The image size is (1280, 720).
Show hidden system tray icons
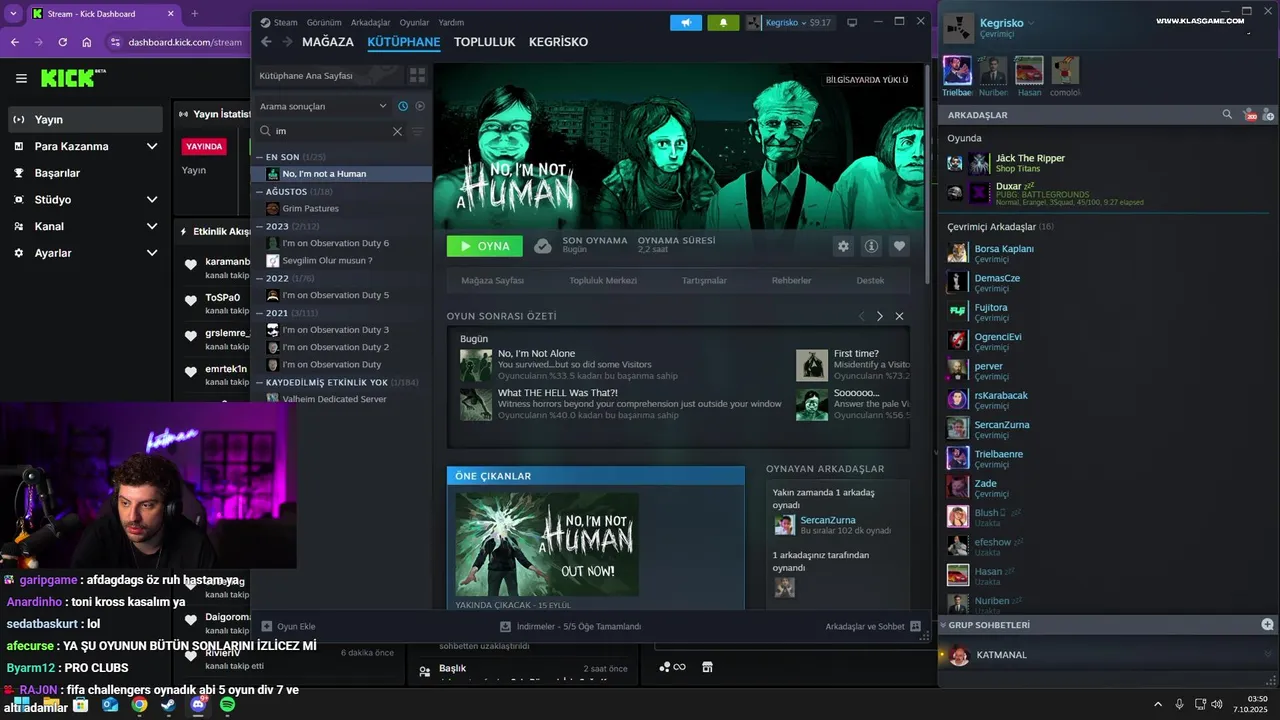pos(1158,704)
